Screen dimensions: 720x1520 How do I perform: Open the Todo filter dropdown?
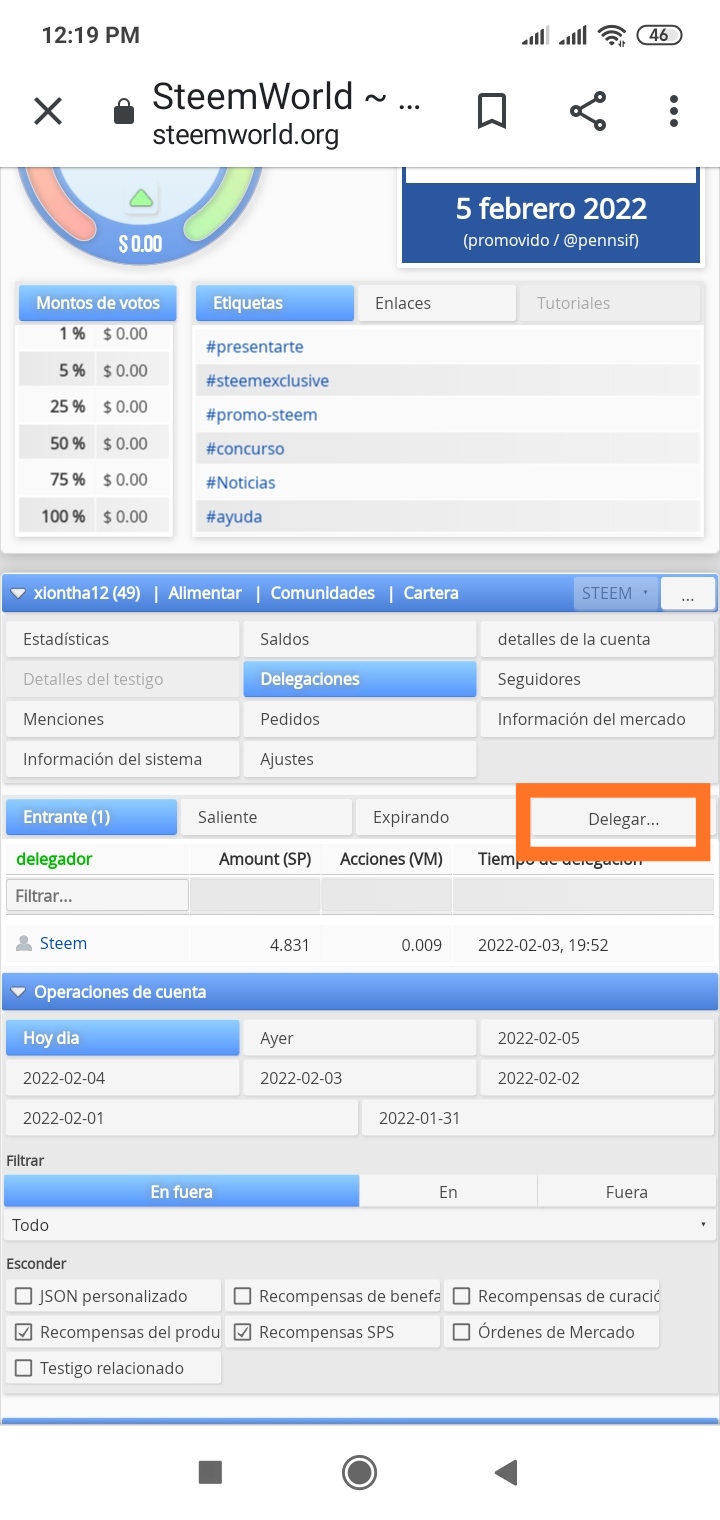360,1225
